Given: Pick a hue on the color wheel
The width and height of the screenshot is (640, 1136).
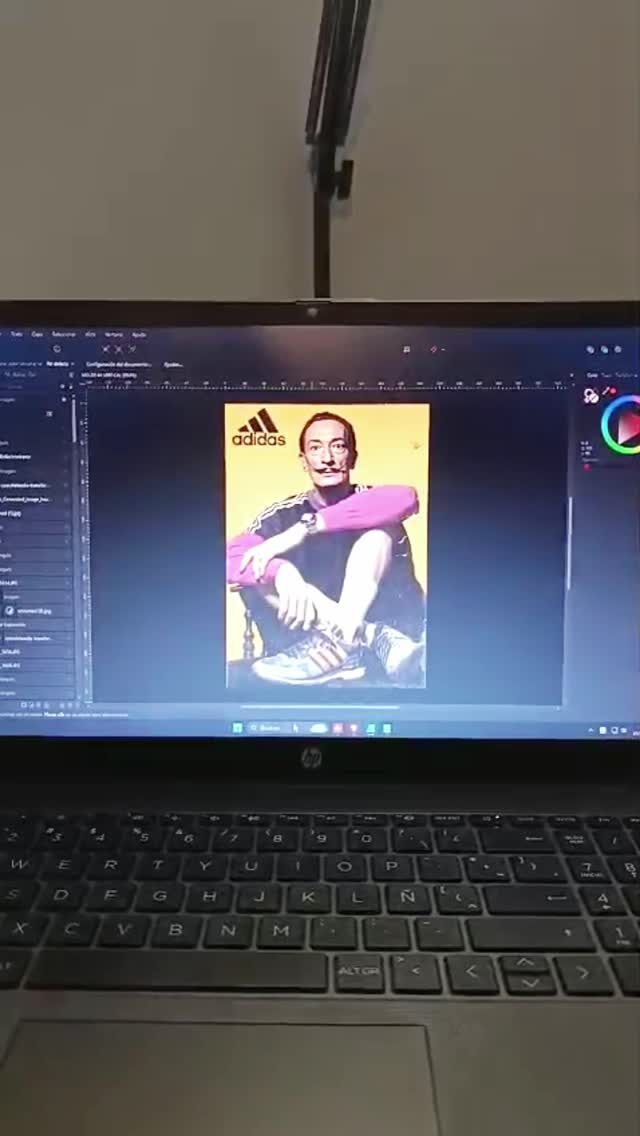Looking at the screenshot, I should point(606,427).
